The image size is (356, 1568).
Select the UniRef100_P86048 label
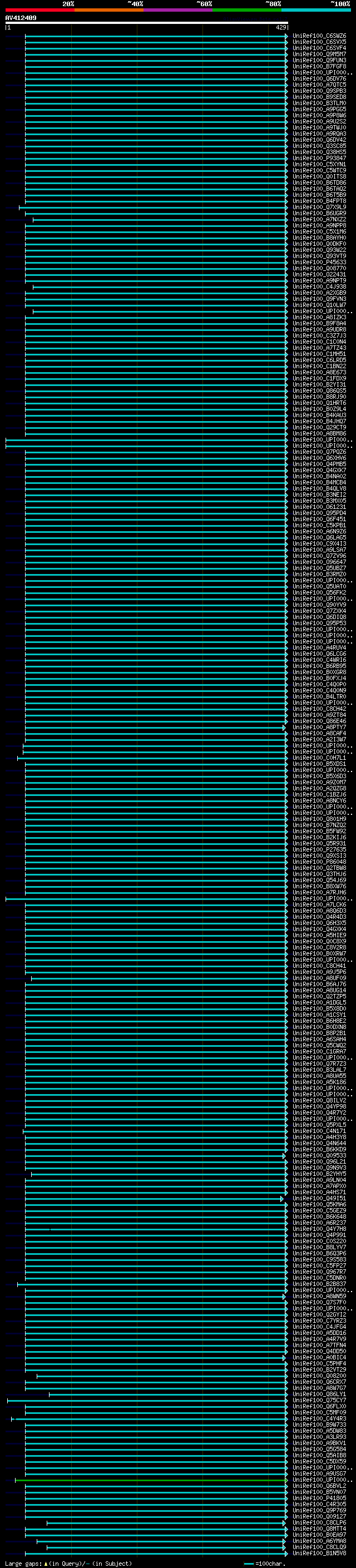click(319, 862)
